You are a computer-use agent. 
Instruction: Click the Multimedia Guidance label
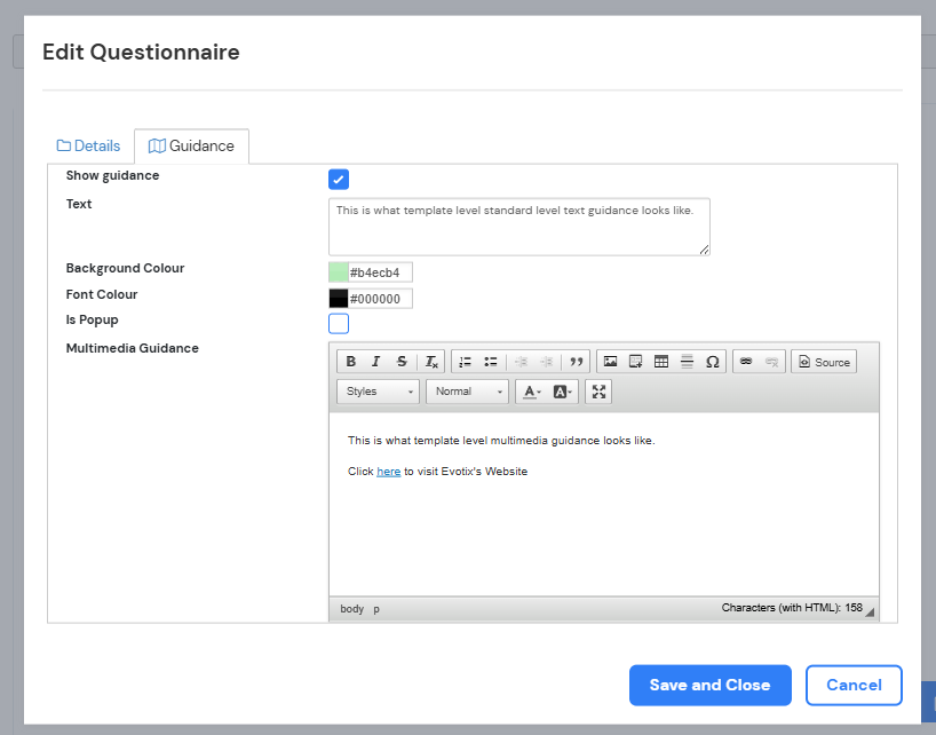[132, 348]
